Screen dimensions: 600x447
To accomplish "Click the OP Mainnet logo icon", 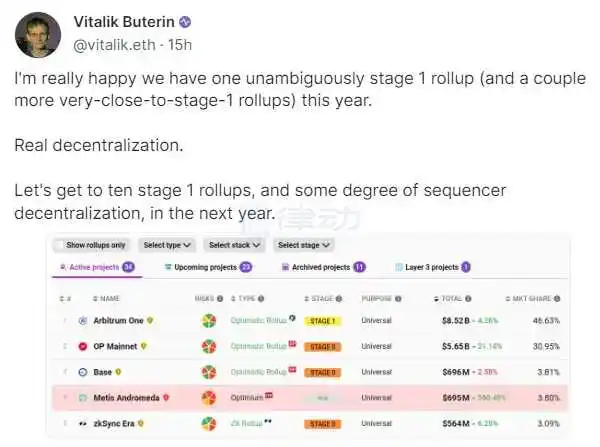I will click(x=83, y=346).
